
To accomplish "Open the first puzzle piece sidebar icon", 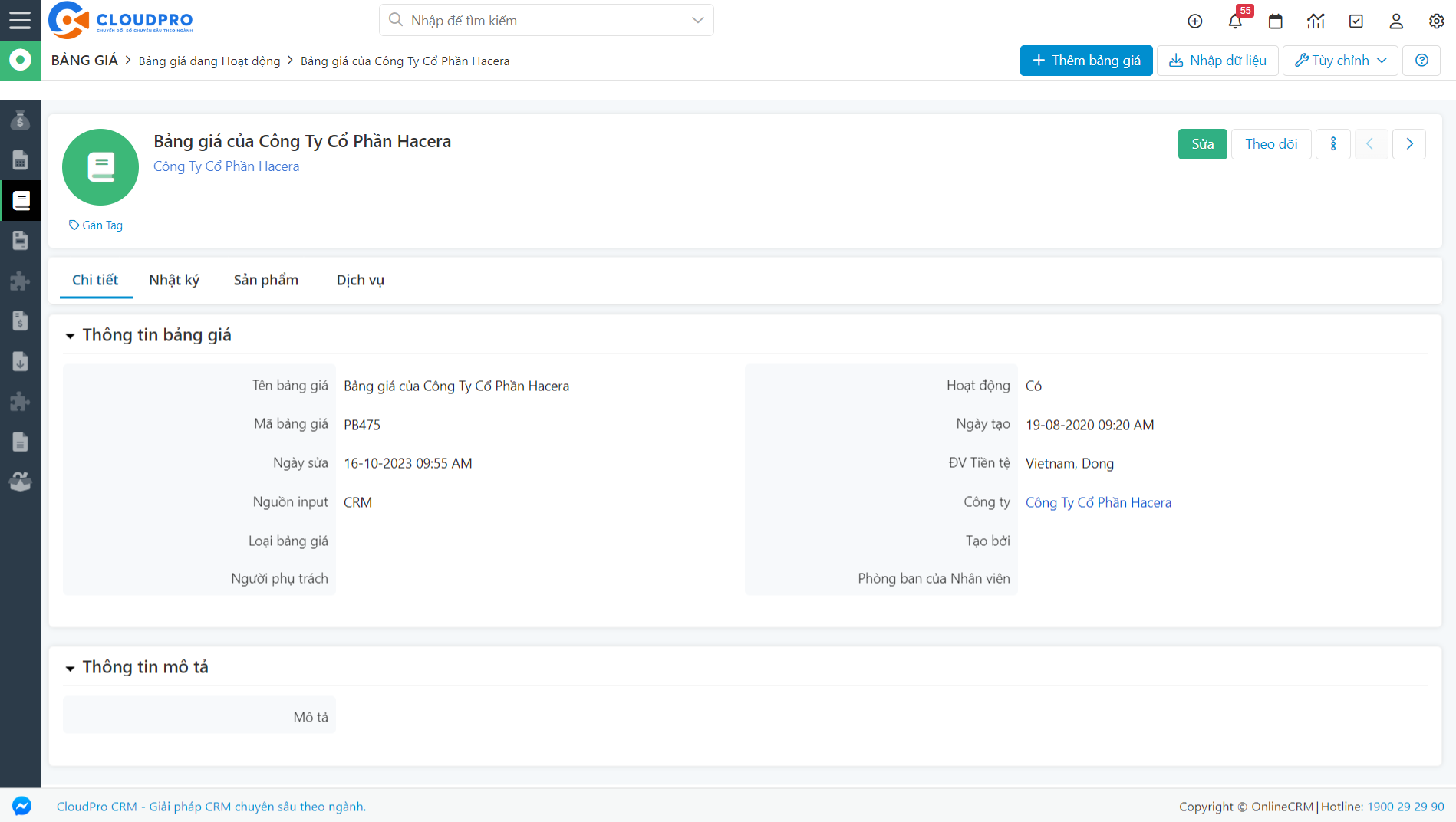I will (20, 281).
